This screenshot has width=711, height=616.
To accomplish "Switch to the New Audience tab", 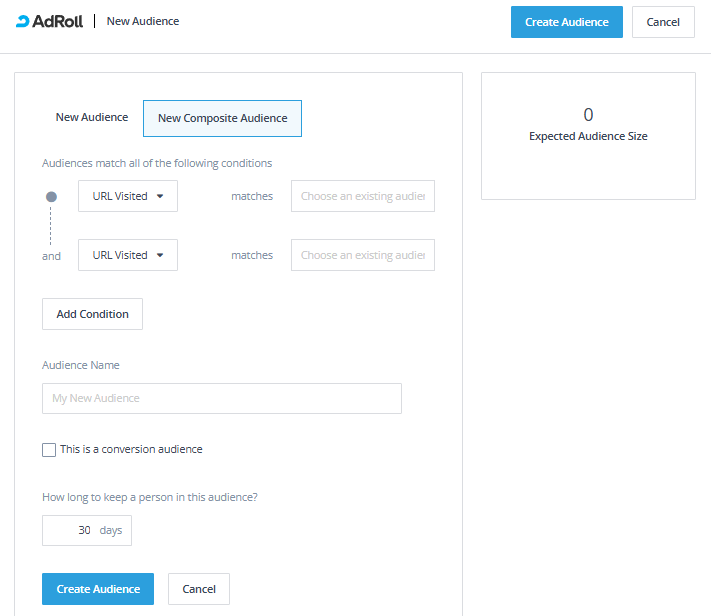I will click(92, 117).
